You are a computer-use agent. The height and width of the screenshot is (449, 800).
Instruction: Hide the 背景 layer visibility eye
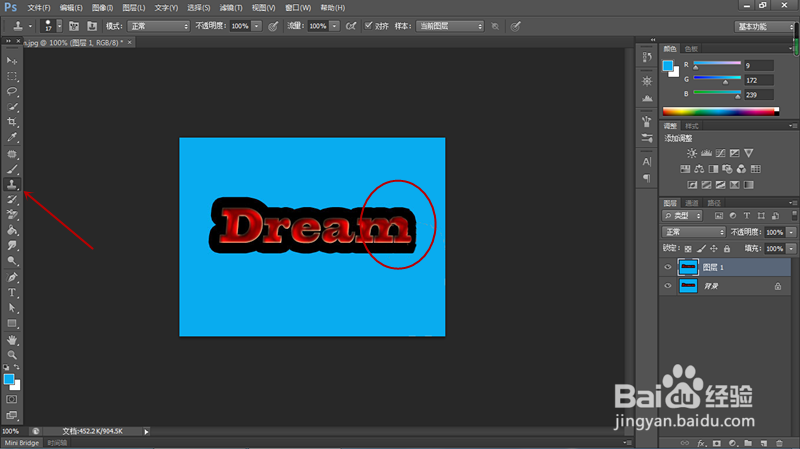click(667, 286)
